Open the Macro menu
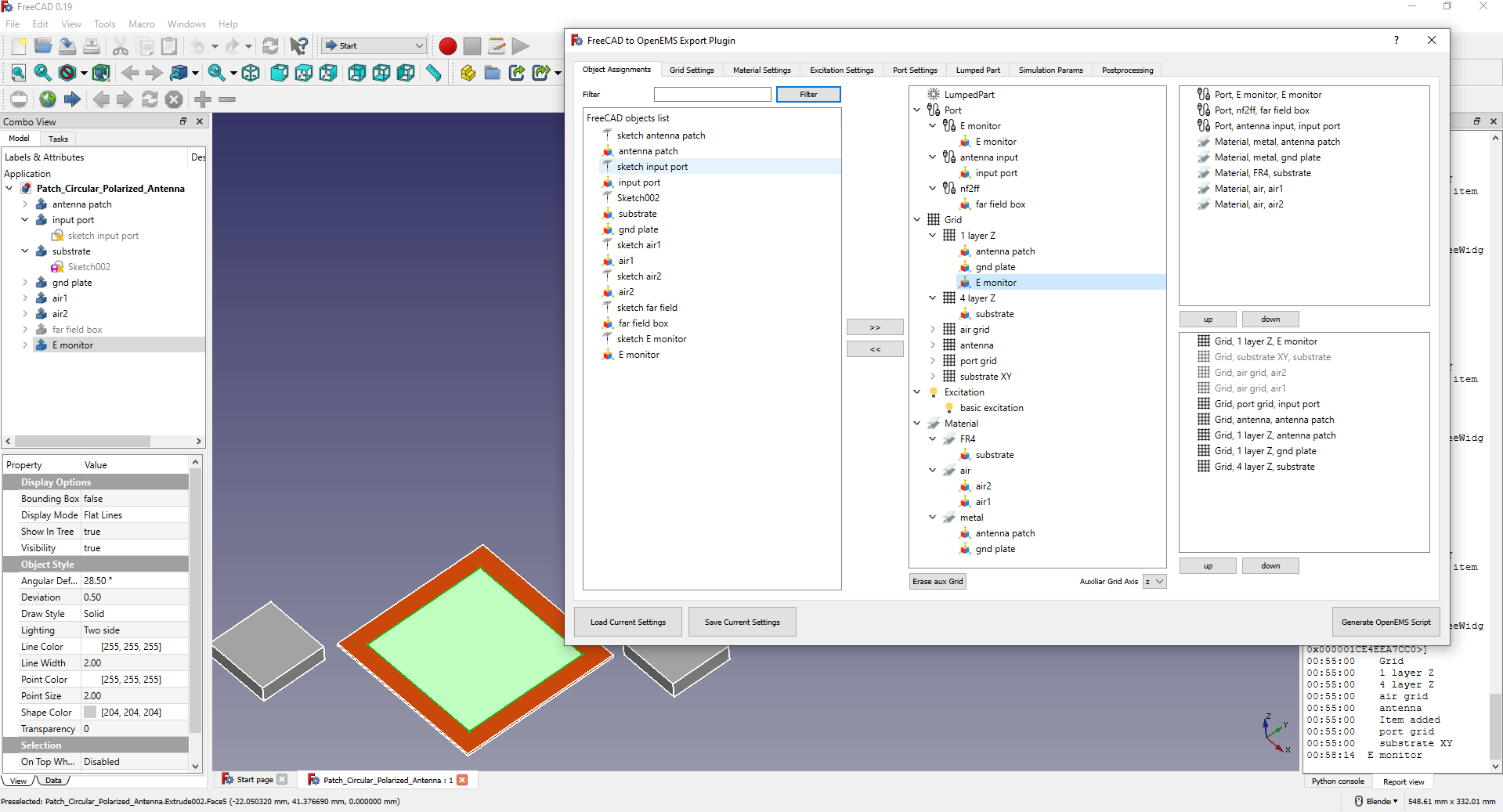1503x812 pixels. coord(142,24)
